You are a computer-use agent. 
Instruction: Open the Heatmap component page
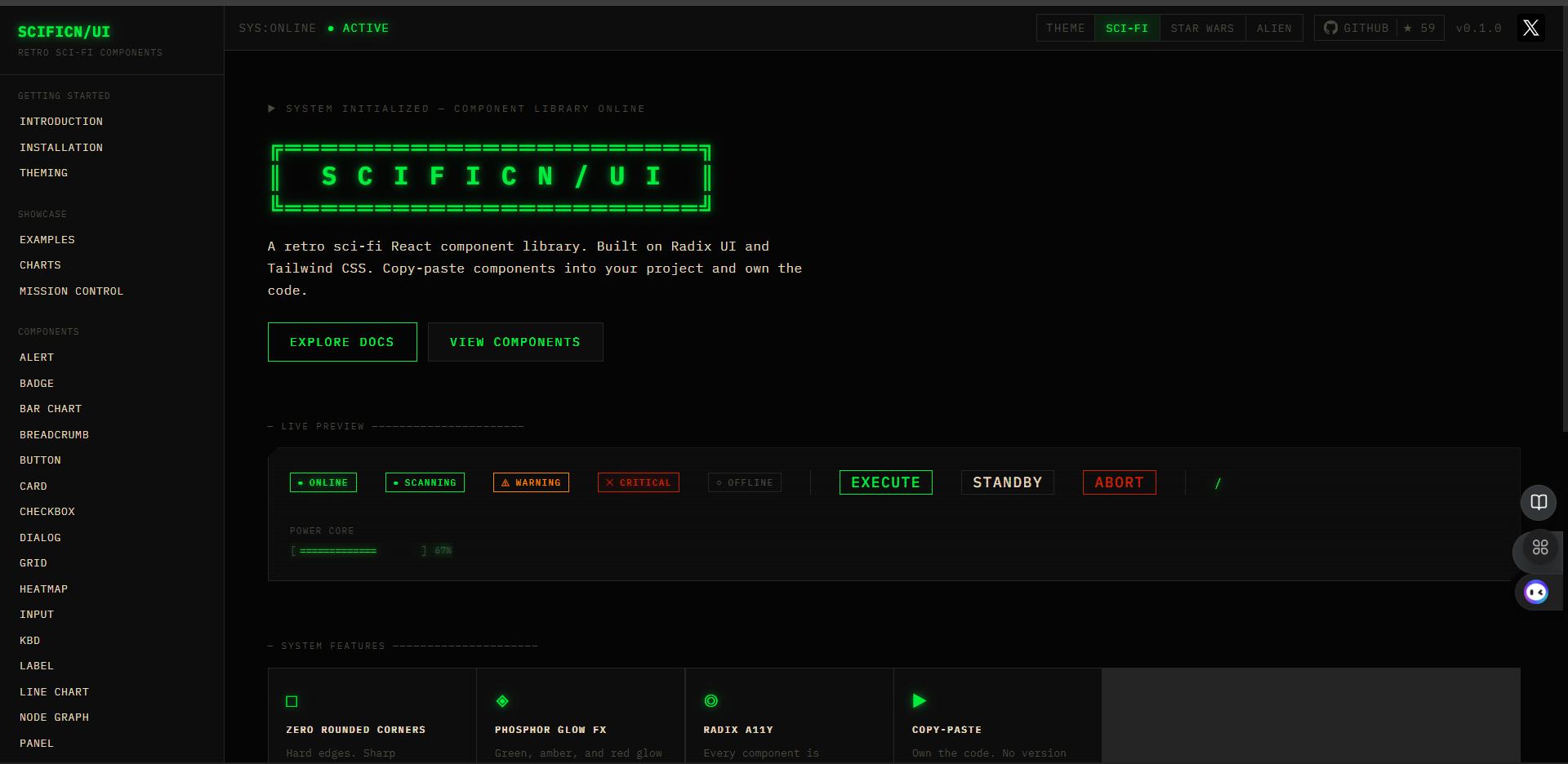click(x=44, y=589)
